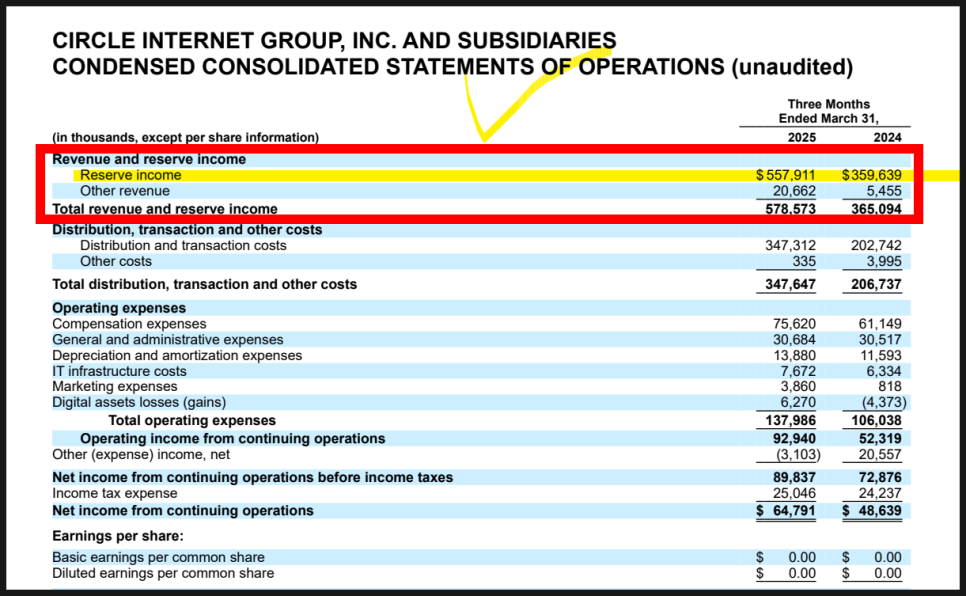Click the value "347,312"

pos(790,245)
